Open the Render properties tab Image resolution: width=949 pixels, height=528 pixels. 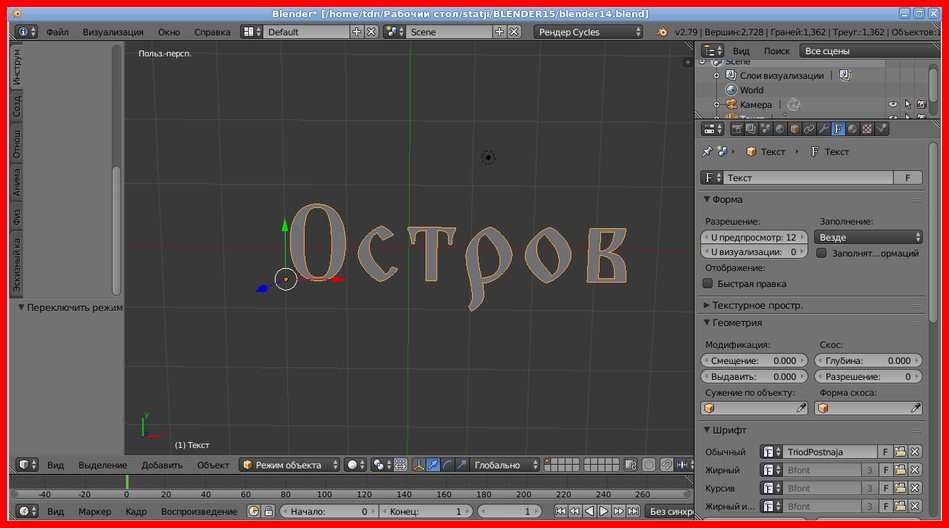click(x=737, y=129)
